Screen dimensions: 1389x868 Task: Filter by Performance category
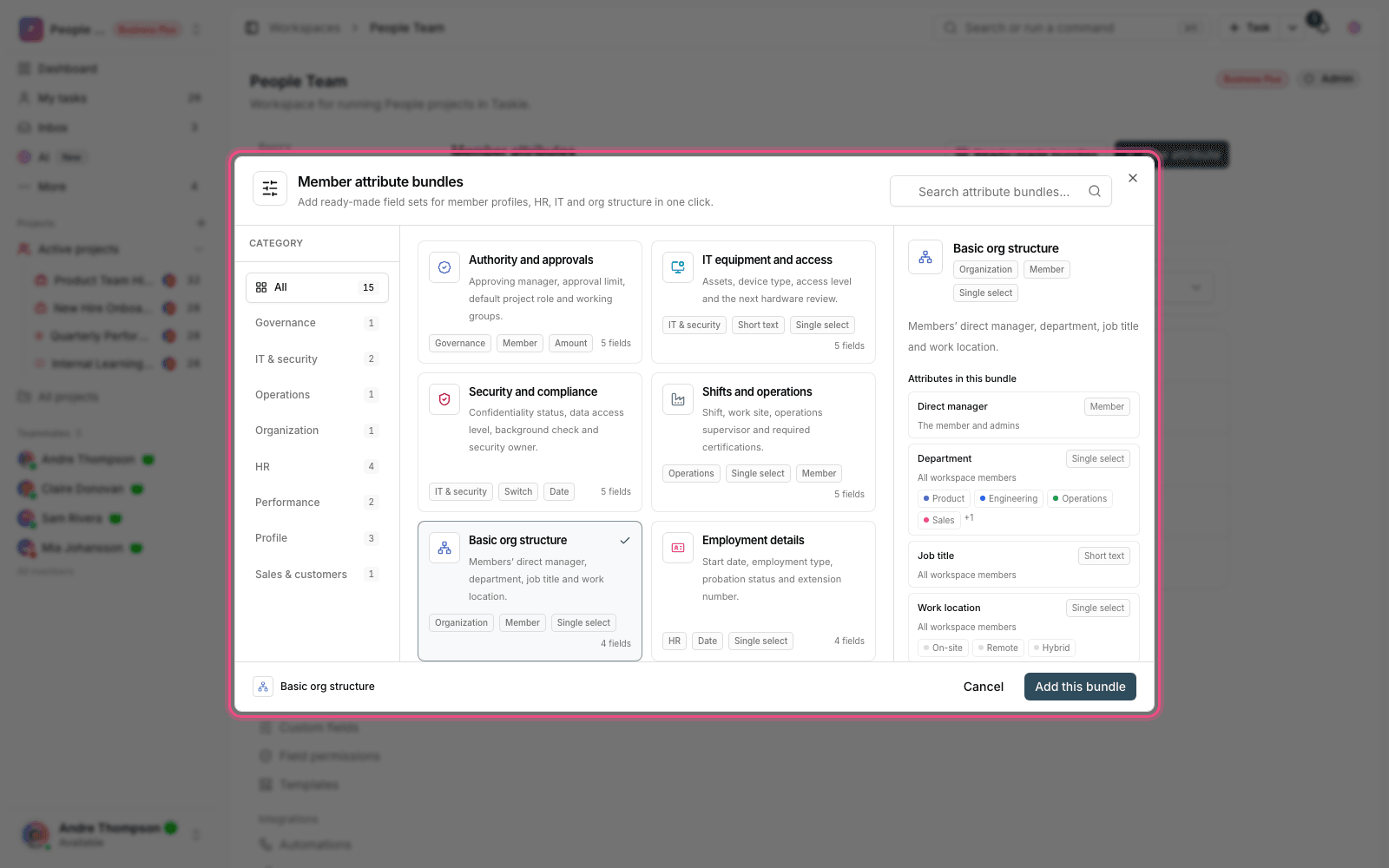(x=317, y=503)
